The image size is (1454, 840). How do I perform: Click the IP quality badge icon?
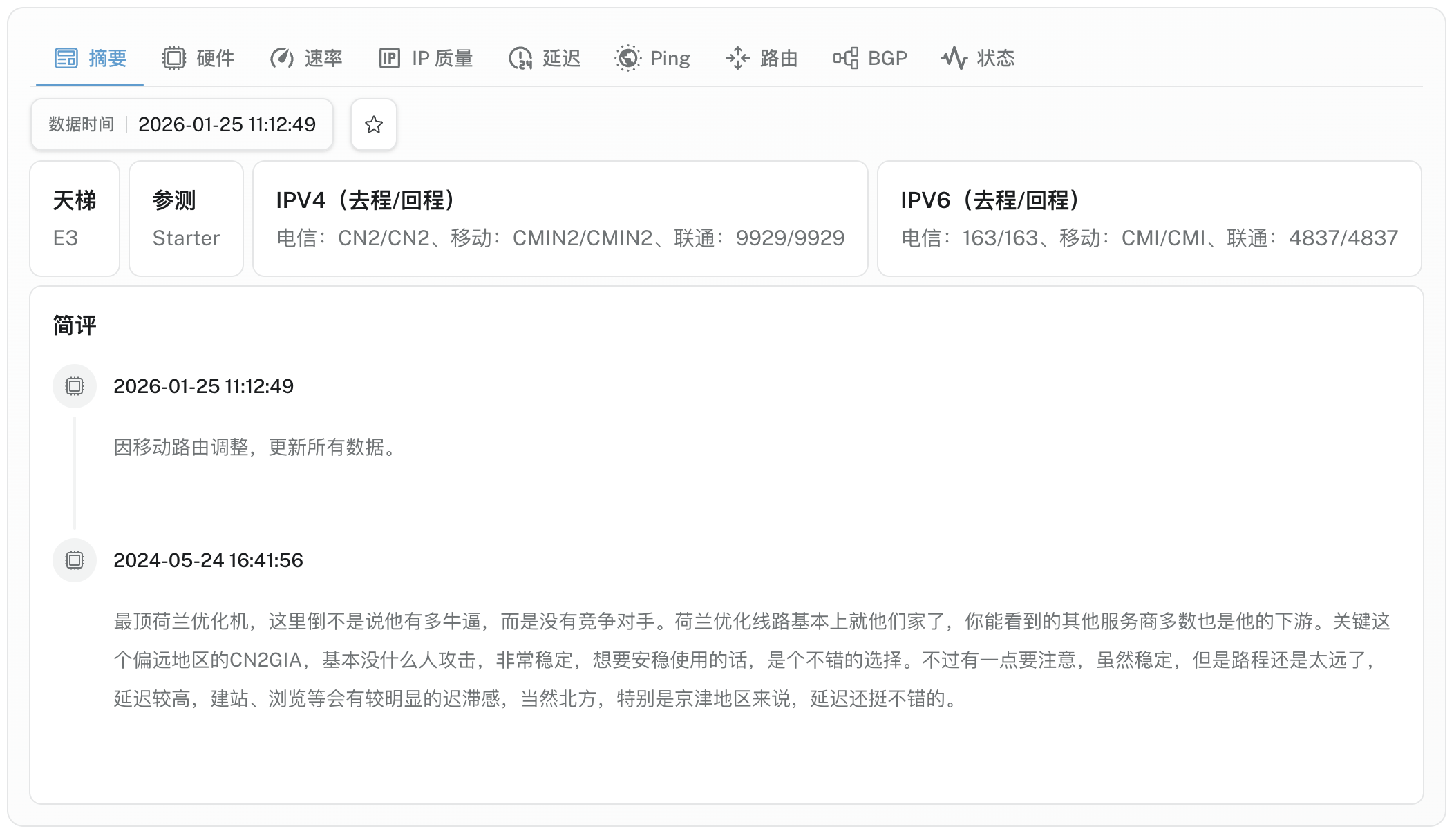coord(390,58)
